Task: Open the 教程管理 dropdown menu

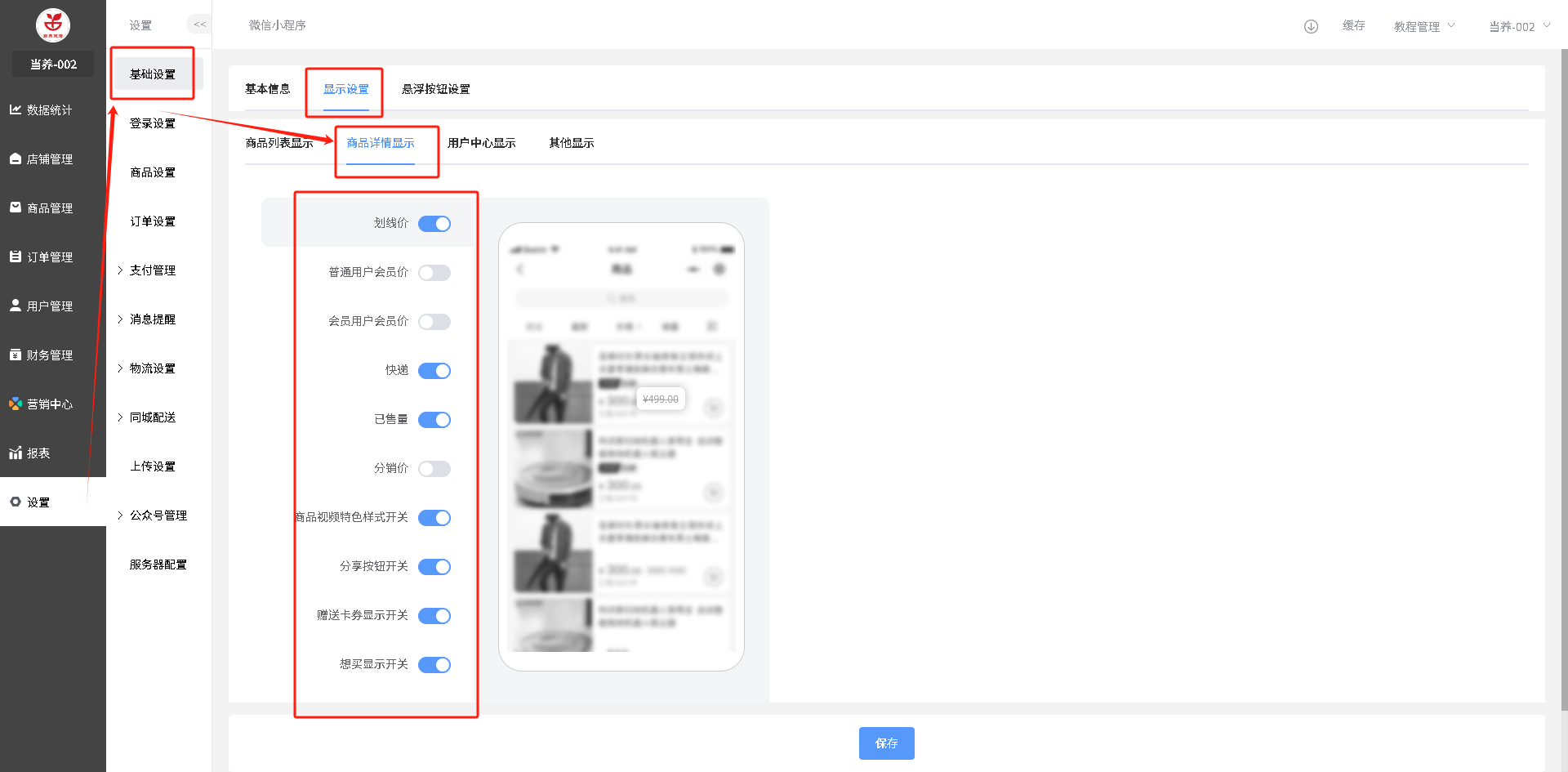Action: [1423, 26]
